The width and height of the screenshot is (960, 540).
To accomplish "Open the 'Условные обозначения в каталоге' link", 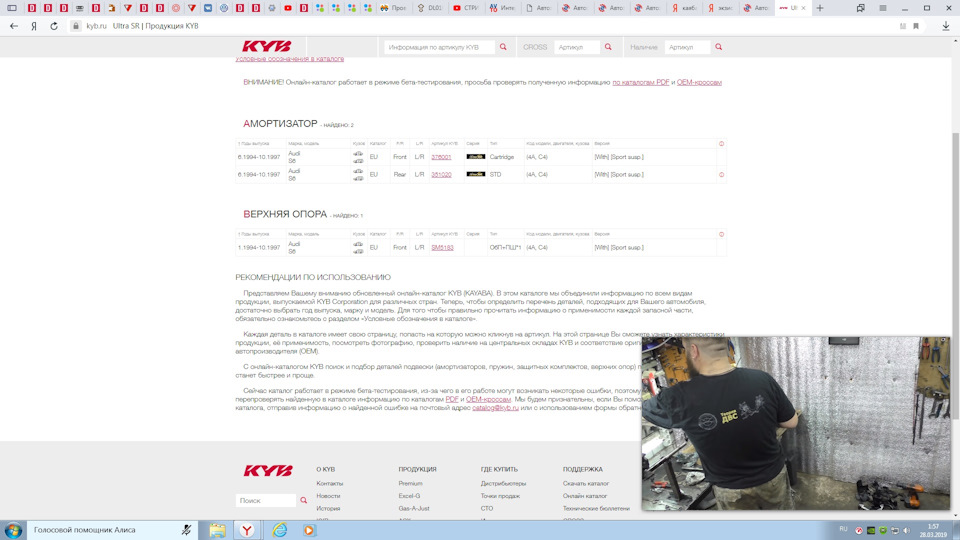I will point(290,59).
